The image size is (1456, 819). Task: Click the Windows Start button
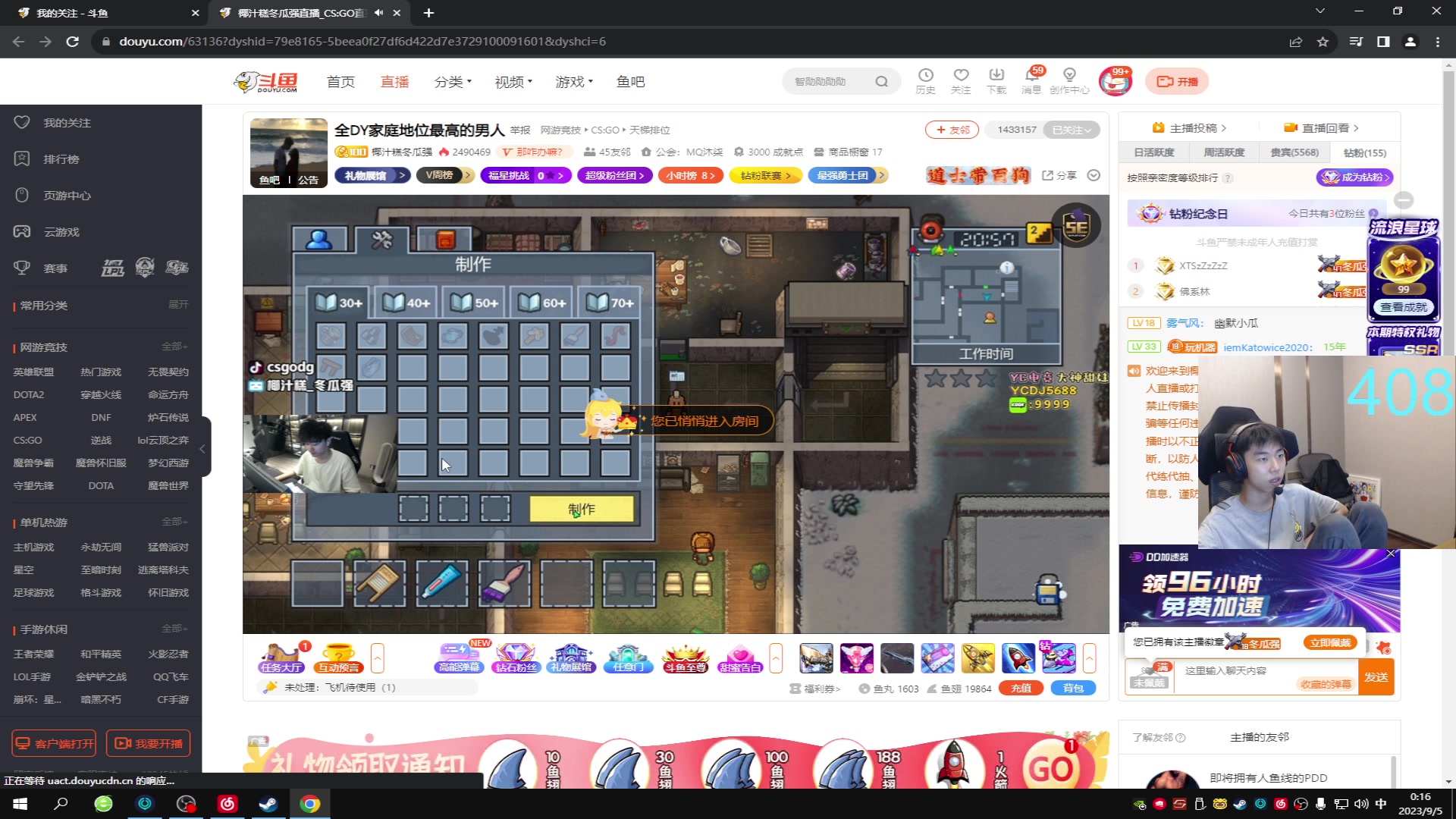point(20,804)
